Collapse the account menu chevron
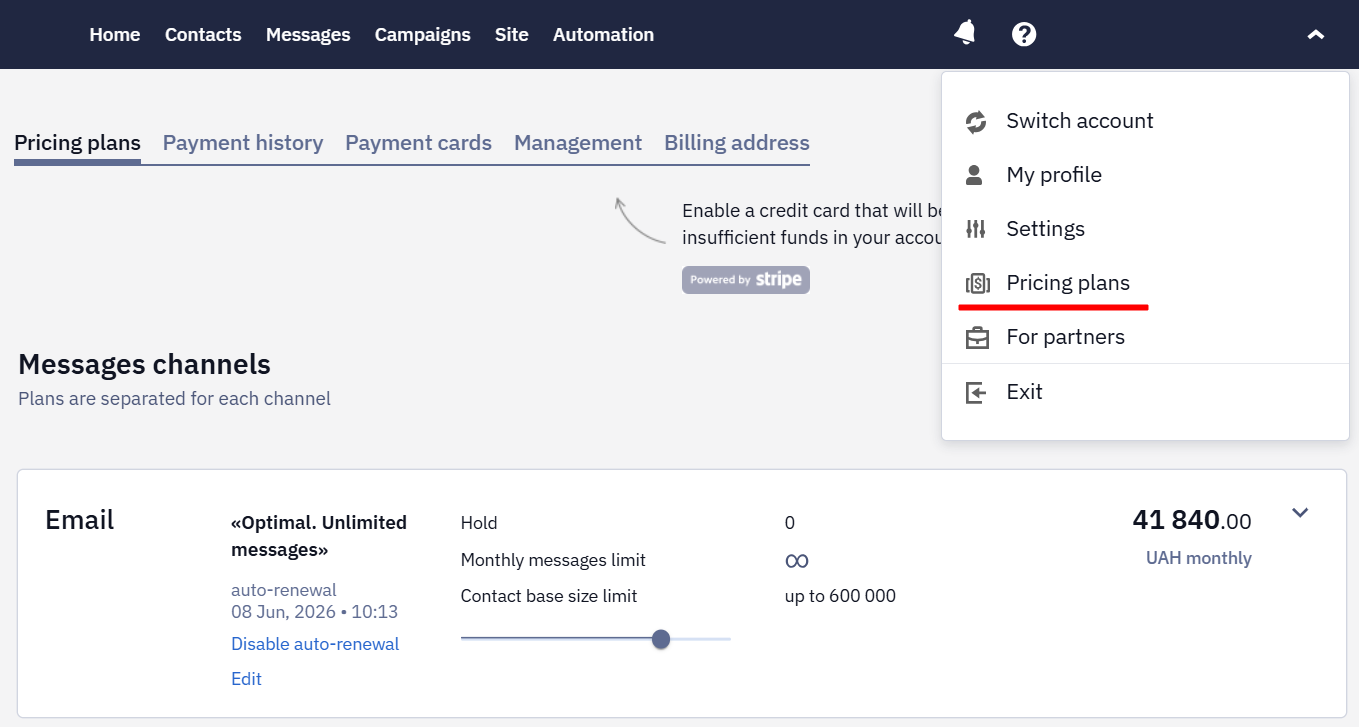The height and width of the screenshot is (727, 1359). coord(1315,35)
